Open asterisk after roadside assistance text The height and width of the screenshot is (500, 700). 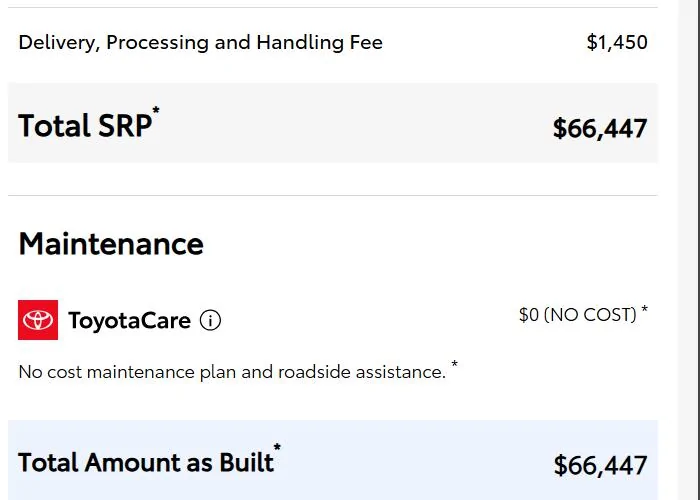tap(454, 363)
